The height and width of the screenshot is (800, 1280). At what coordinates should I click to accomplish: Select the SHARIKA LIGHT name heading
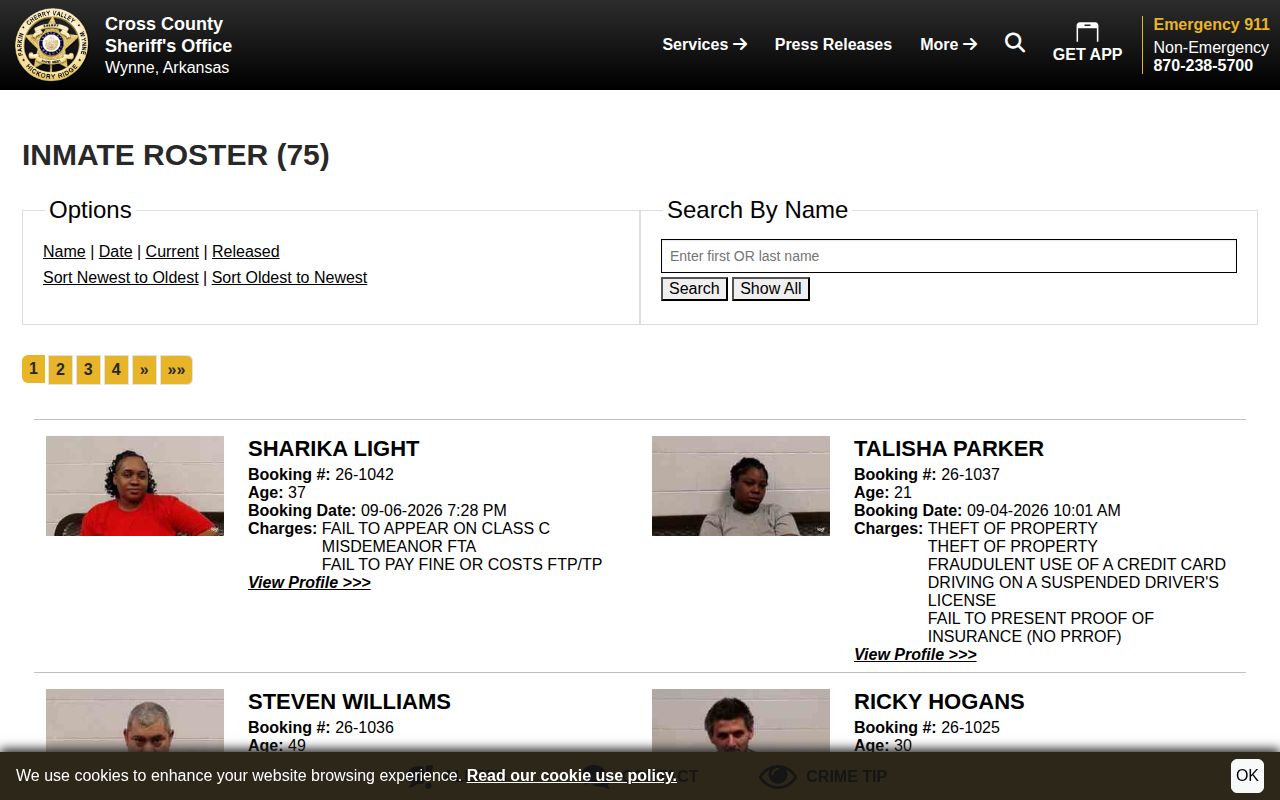tap(333, 448)
